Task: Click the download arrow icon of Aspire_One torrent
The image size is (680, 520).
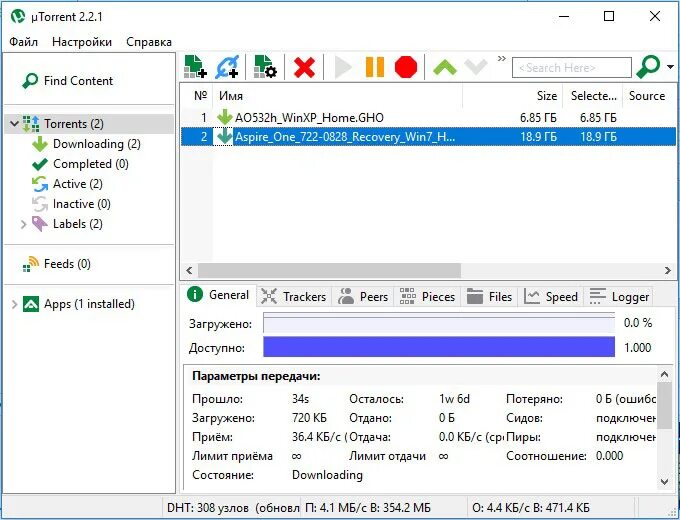Action: [225, 137]
